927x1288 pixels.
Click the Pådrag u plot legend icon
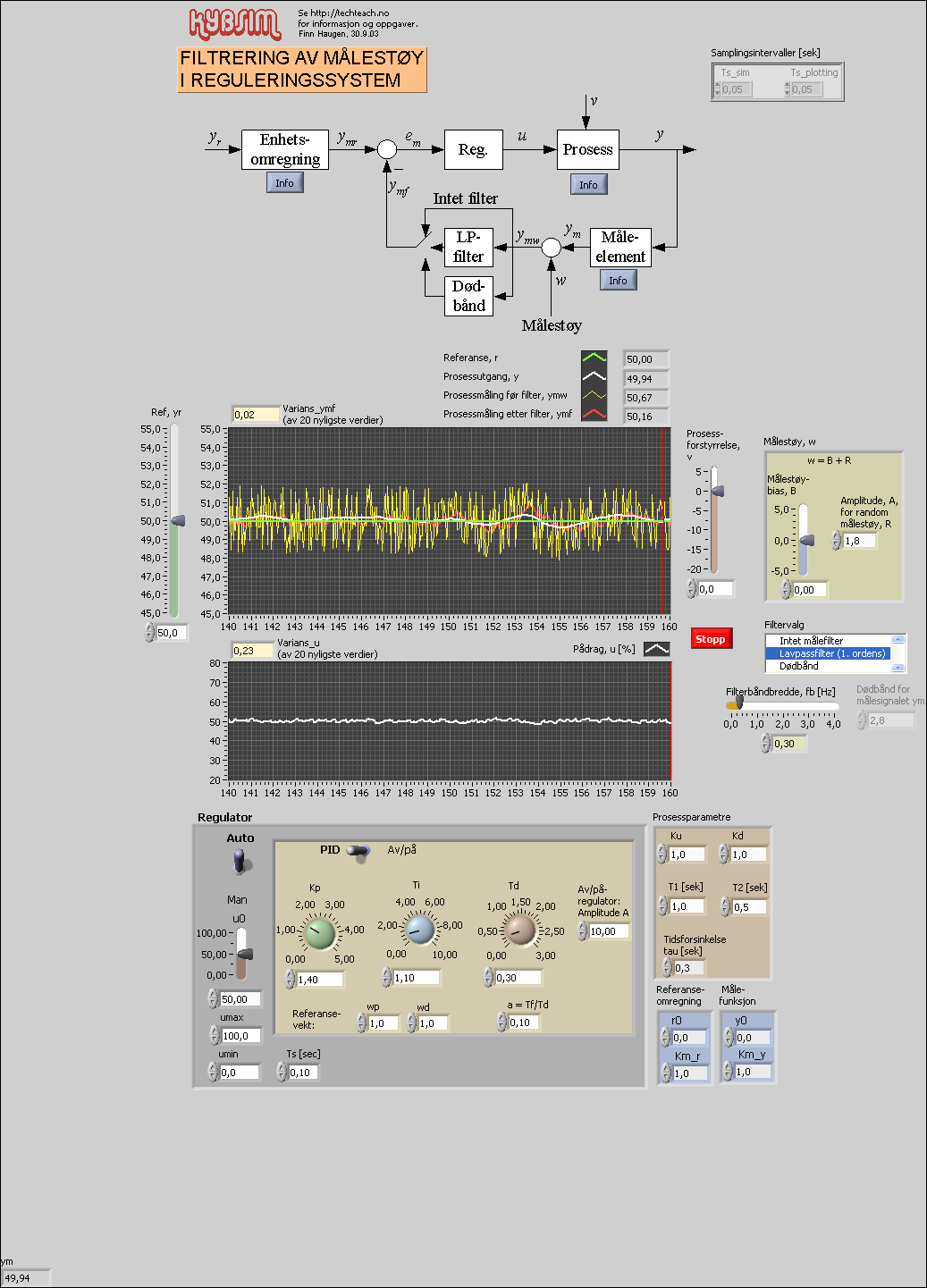pos(656,649)
